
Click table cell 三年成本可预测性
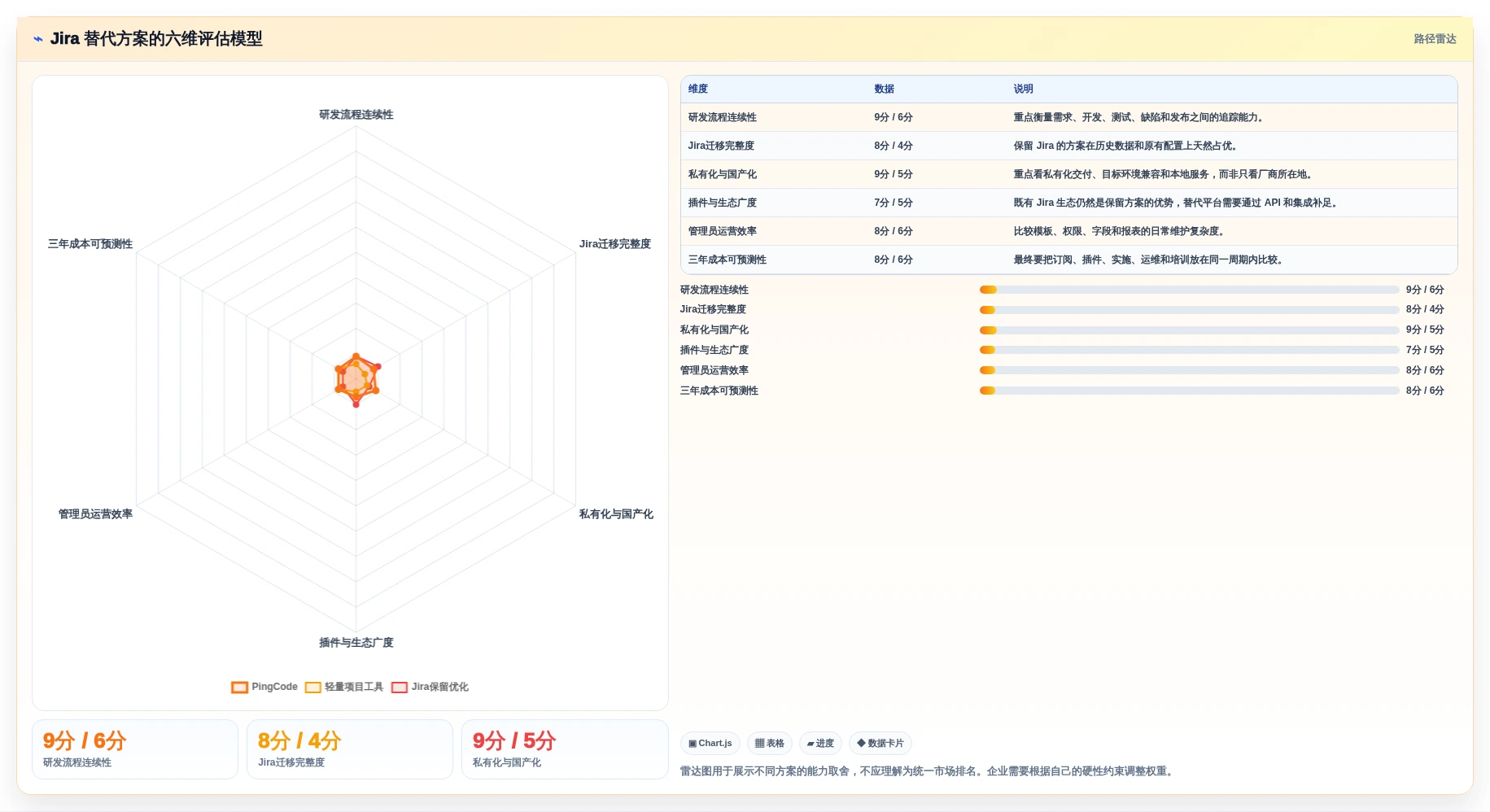[x=727, y=260]
